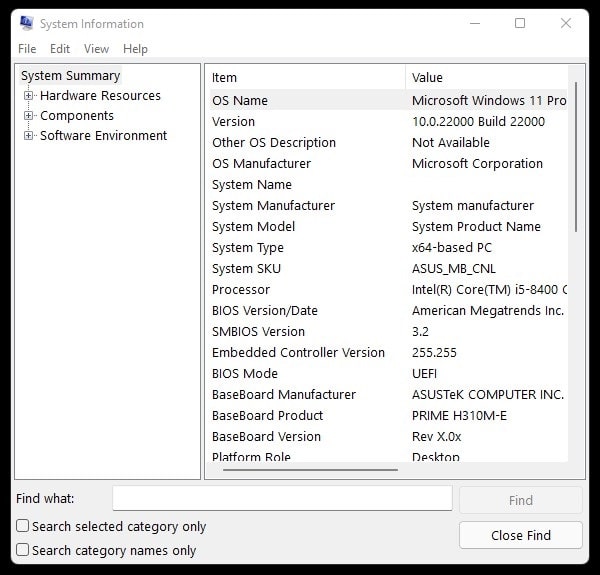Click the 255.255 value
Image resolution: width=600 pixels, height=575 pixels.
tap(434, 352)
